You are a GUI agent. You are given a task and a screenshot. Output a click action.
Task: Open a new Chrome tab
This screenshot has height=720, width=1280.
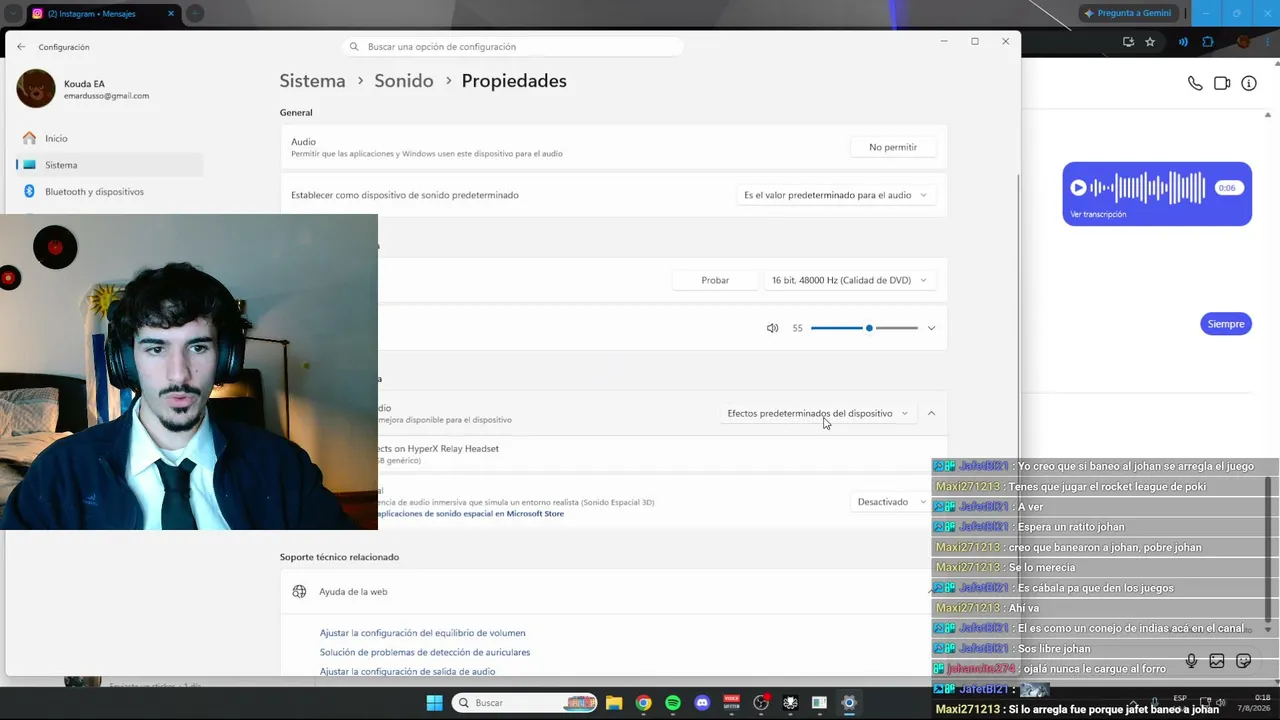(x=196, y=14)
